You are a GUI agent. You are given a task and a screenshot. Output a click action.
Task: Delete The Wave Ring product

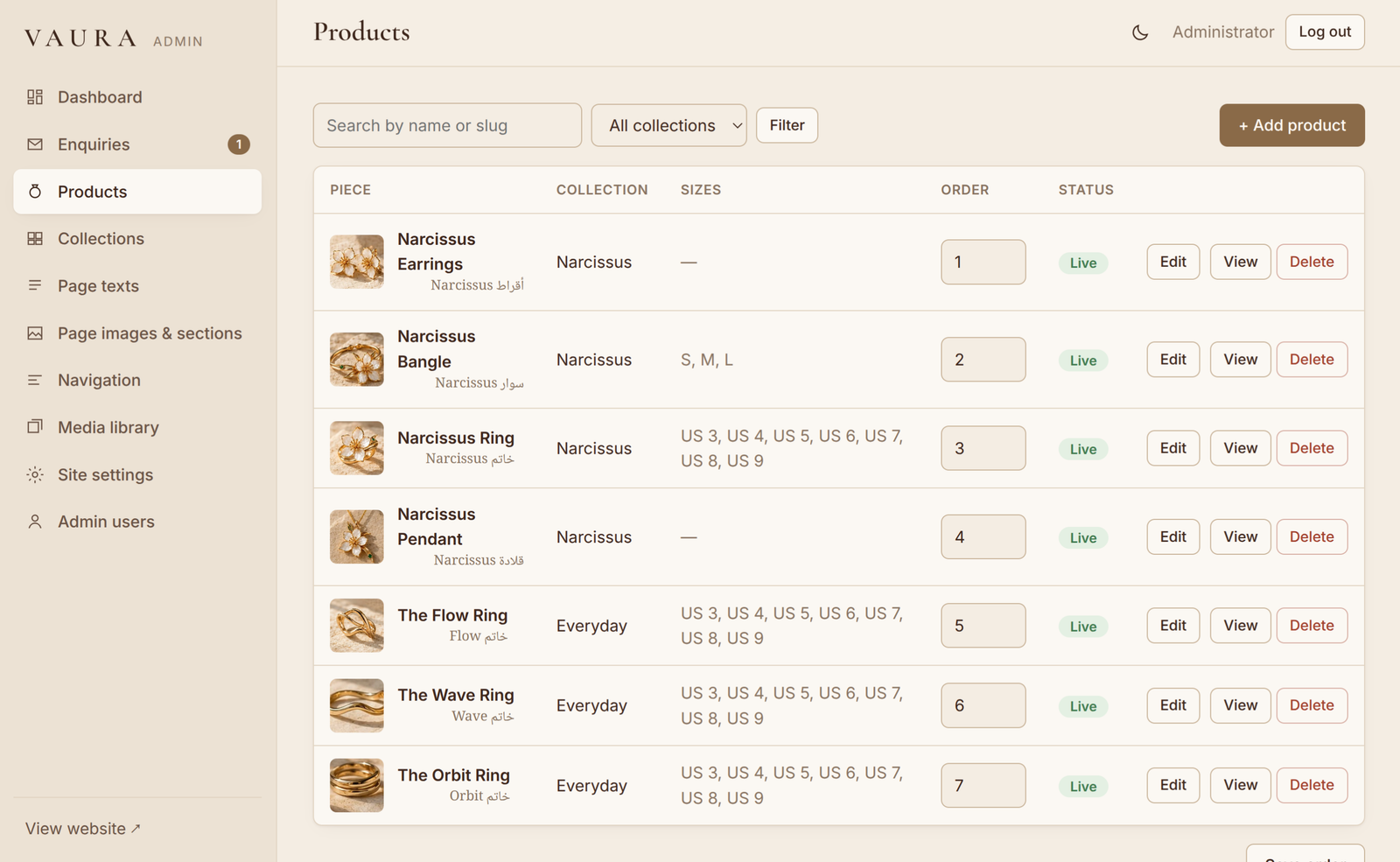click(1312, 705)
